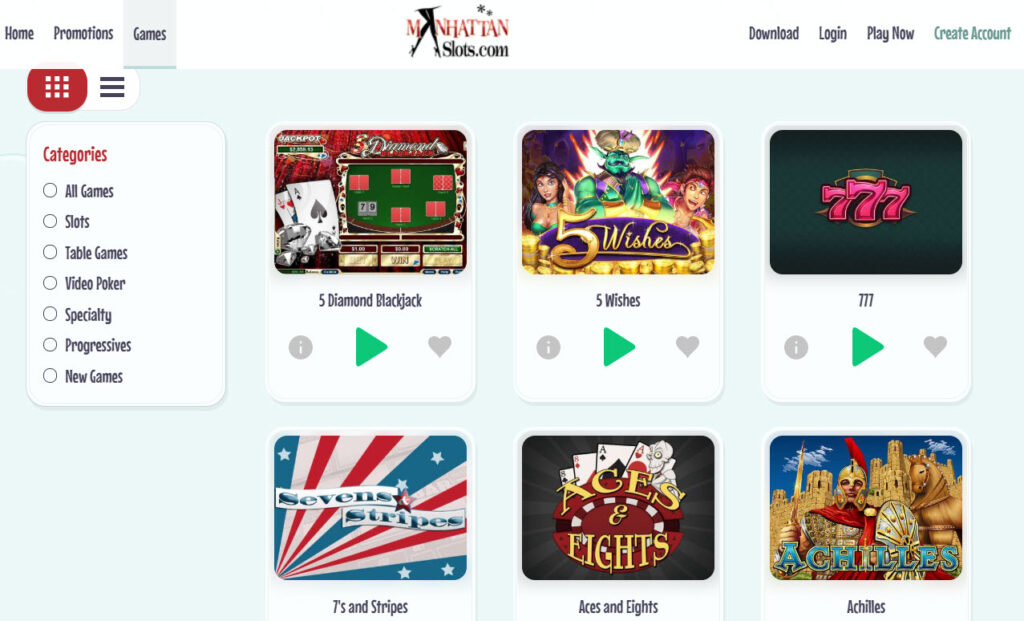Open the Promotions menu item
The width and height of the screenshot is (1024, 621).
click(83, 33)
